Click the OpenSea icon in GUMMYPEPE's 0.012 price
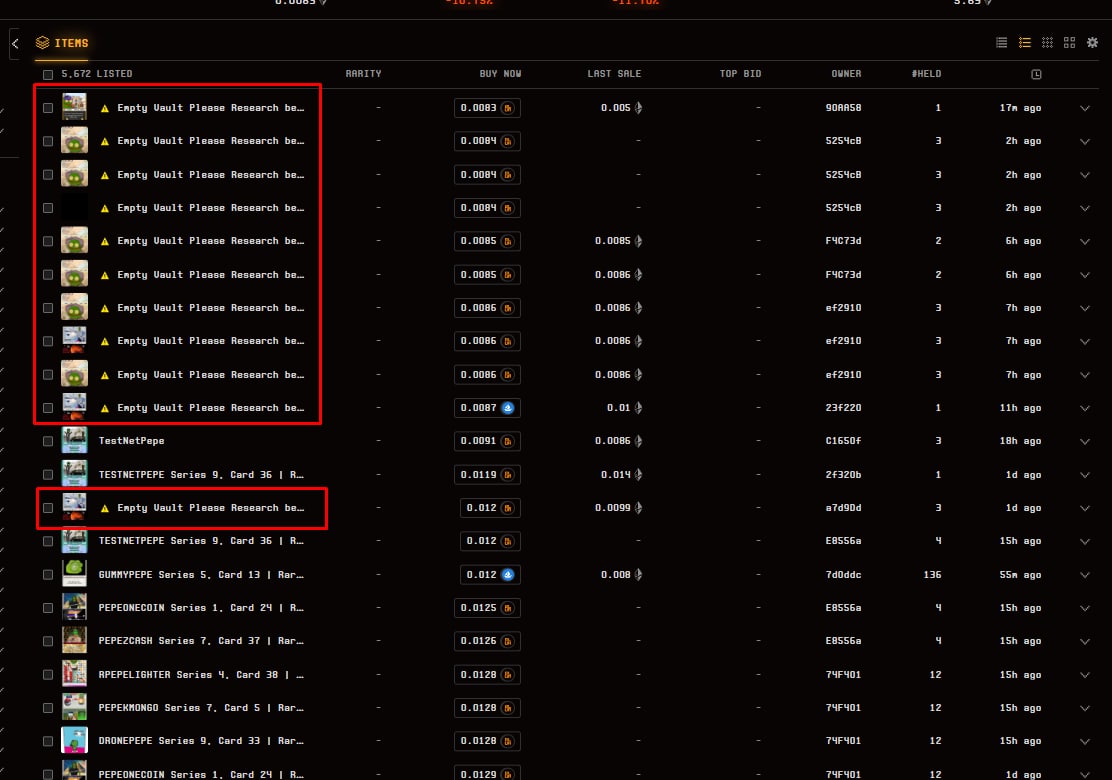 pos(508,574)
